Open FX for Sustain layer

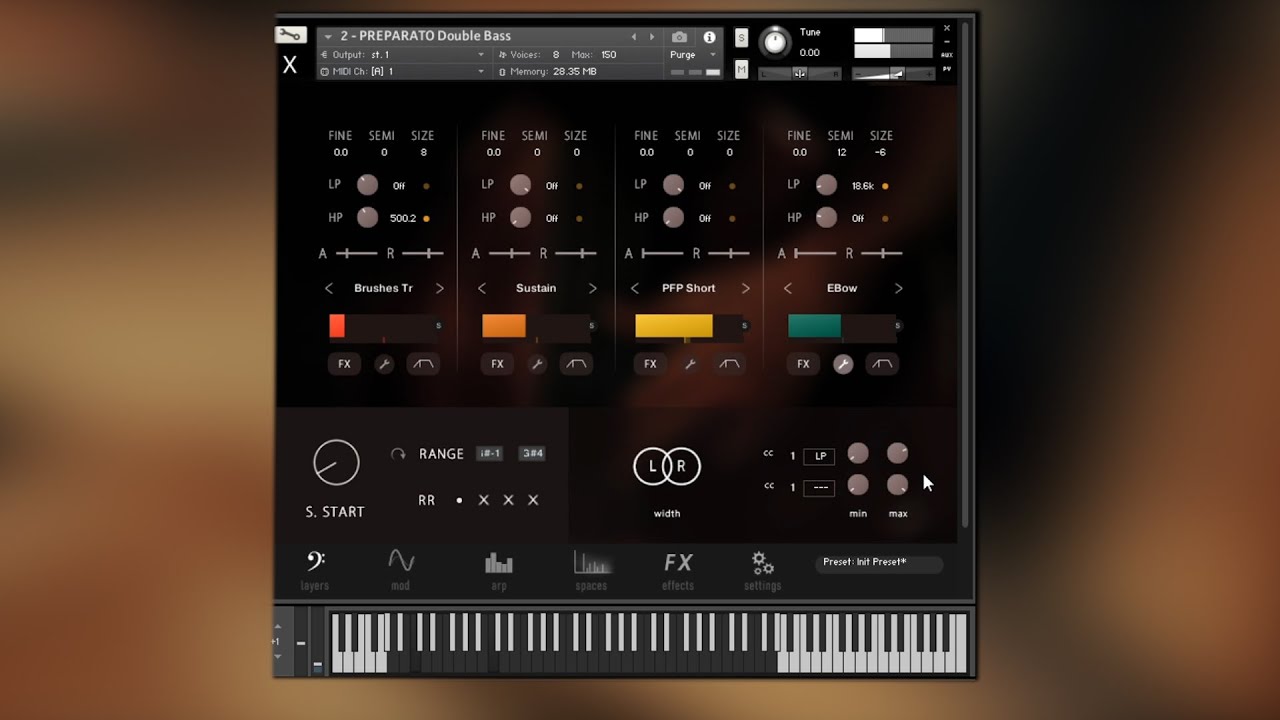(x=497, y=364)
